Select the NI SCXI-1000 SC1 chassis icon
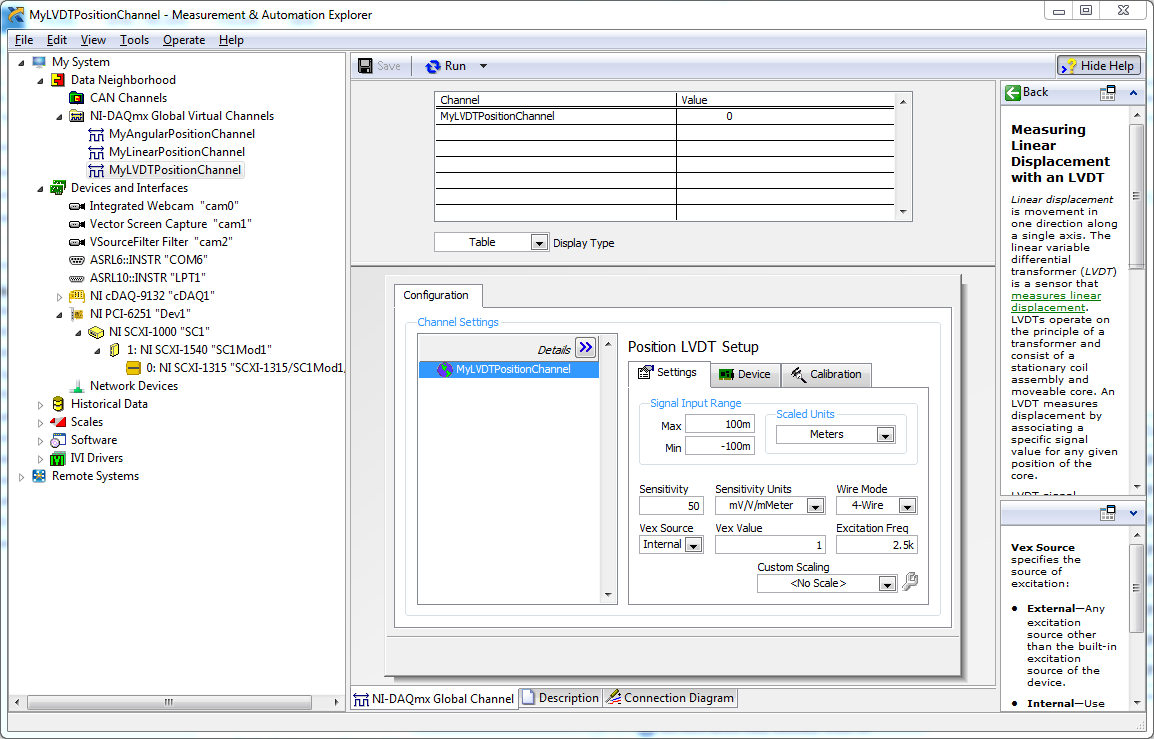Viewport: 1154px width, 739px height. (x=96, y=332)
